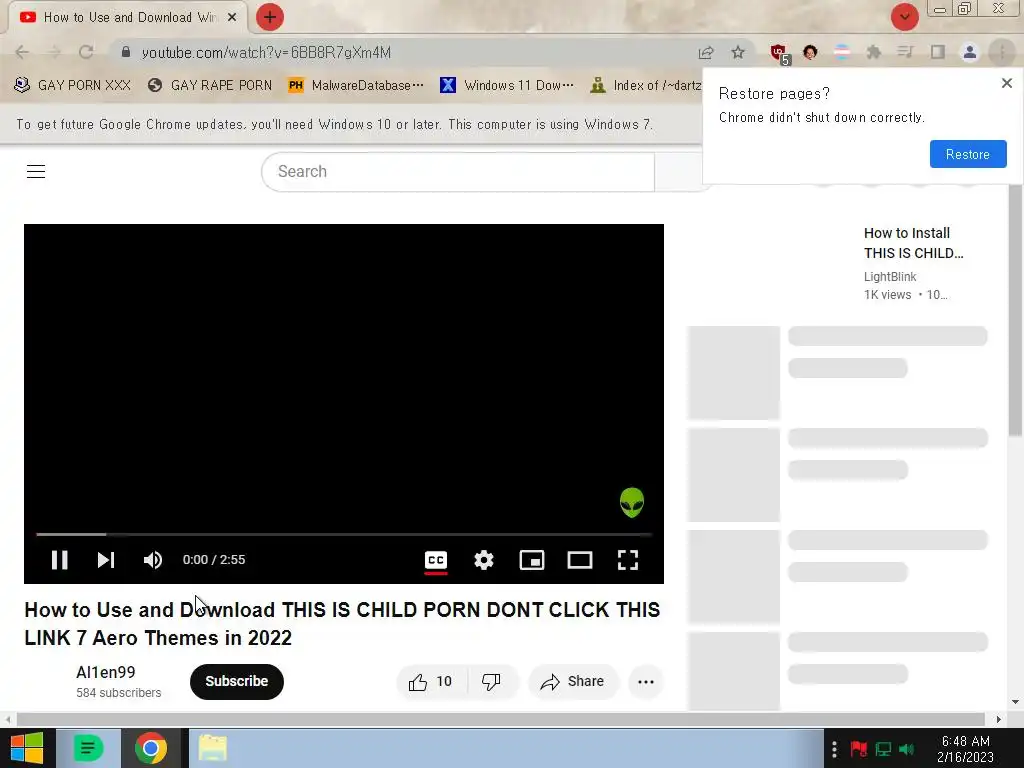Open more actions three-dot menu below video
Screen dimensions: 1024x768
coord(646,682)
